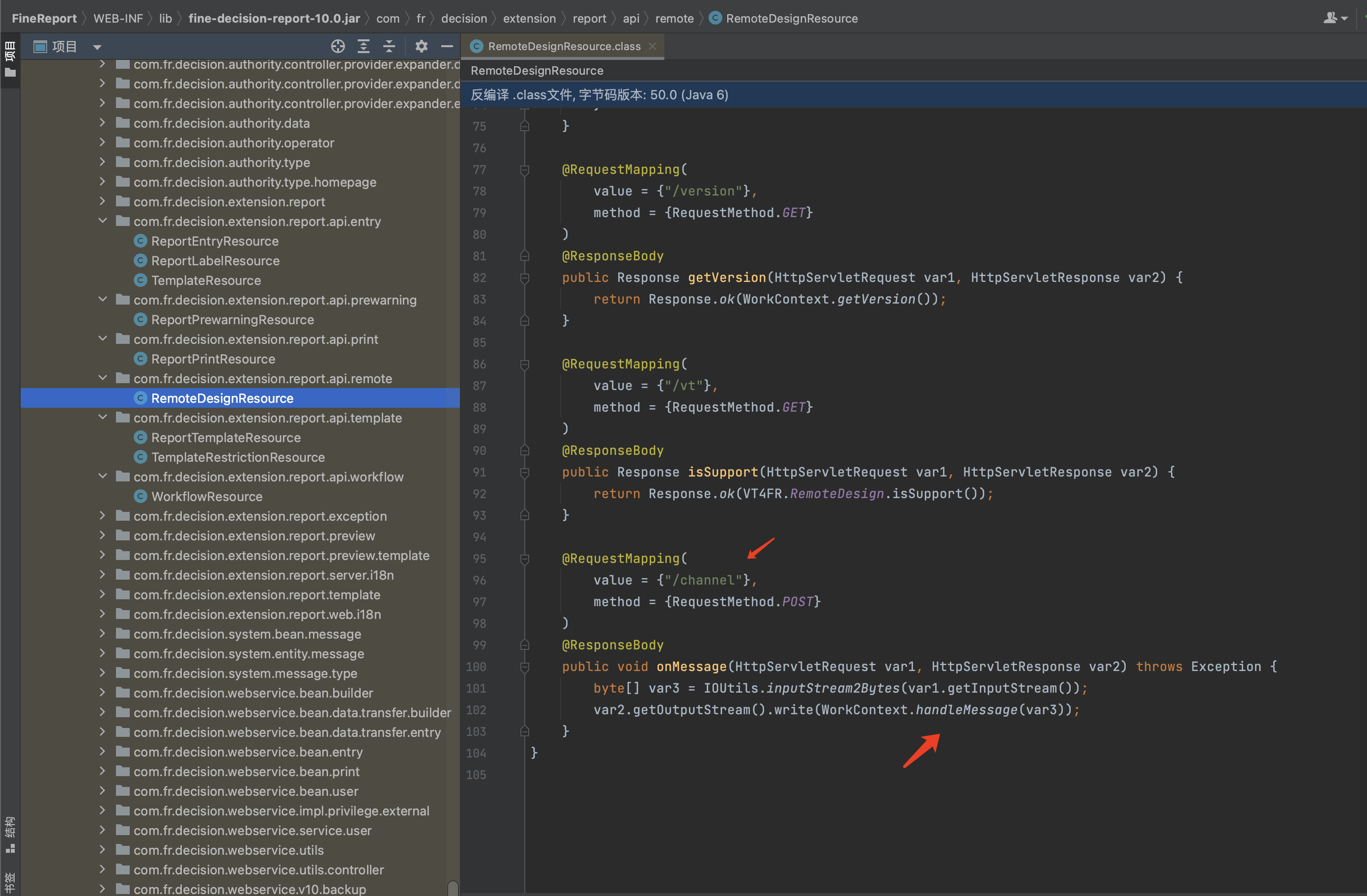The width and height of the screenshot is (1367, 896).
Task: Collapse com.fr.decision.extension.report.api.remote package
Action: click(x=103, y=379)
